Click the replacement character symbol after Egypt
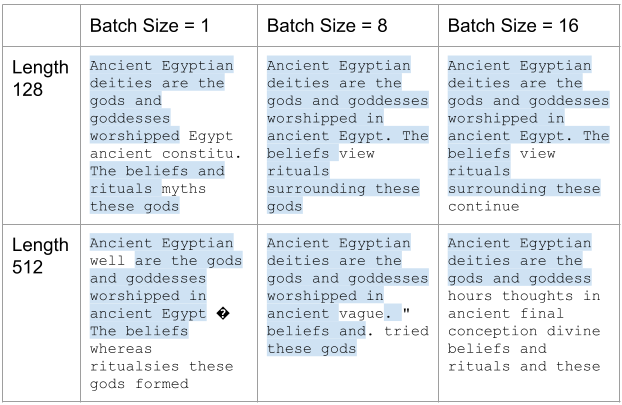The width and height of the screenshot is (622, 405). pos(223,314)
